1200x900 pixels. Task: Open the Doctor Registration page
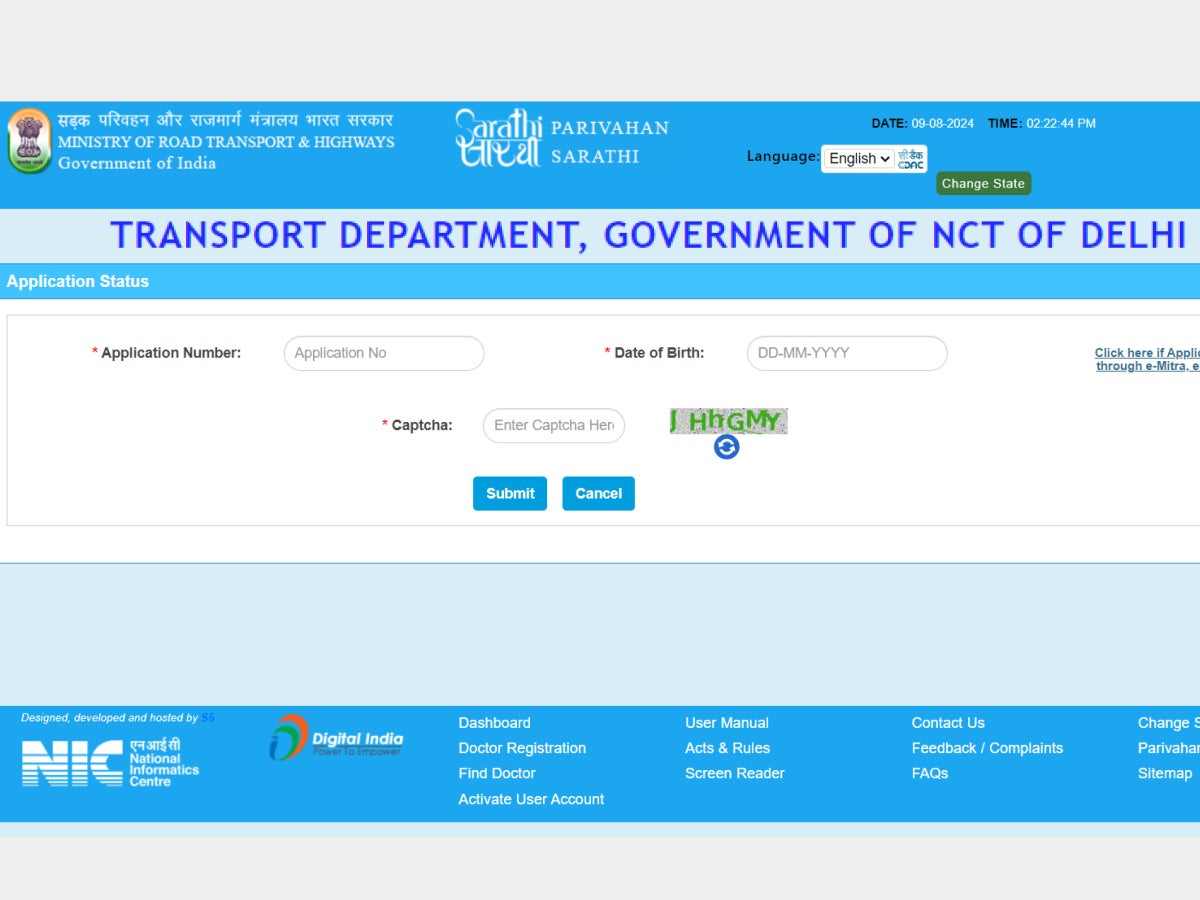[521, 747]
